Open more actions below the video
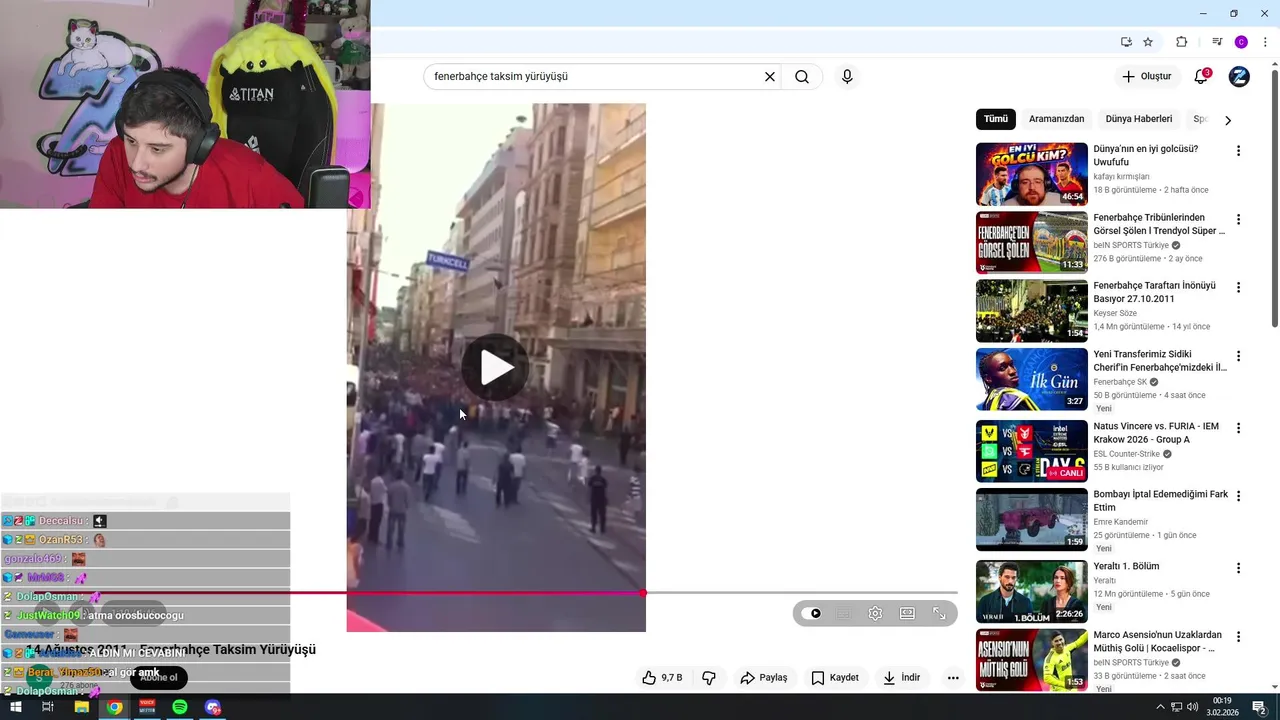The width and height of the screenshot is (1280, 720). click(x=953, y=678)
